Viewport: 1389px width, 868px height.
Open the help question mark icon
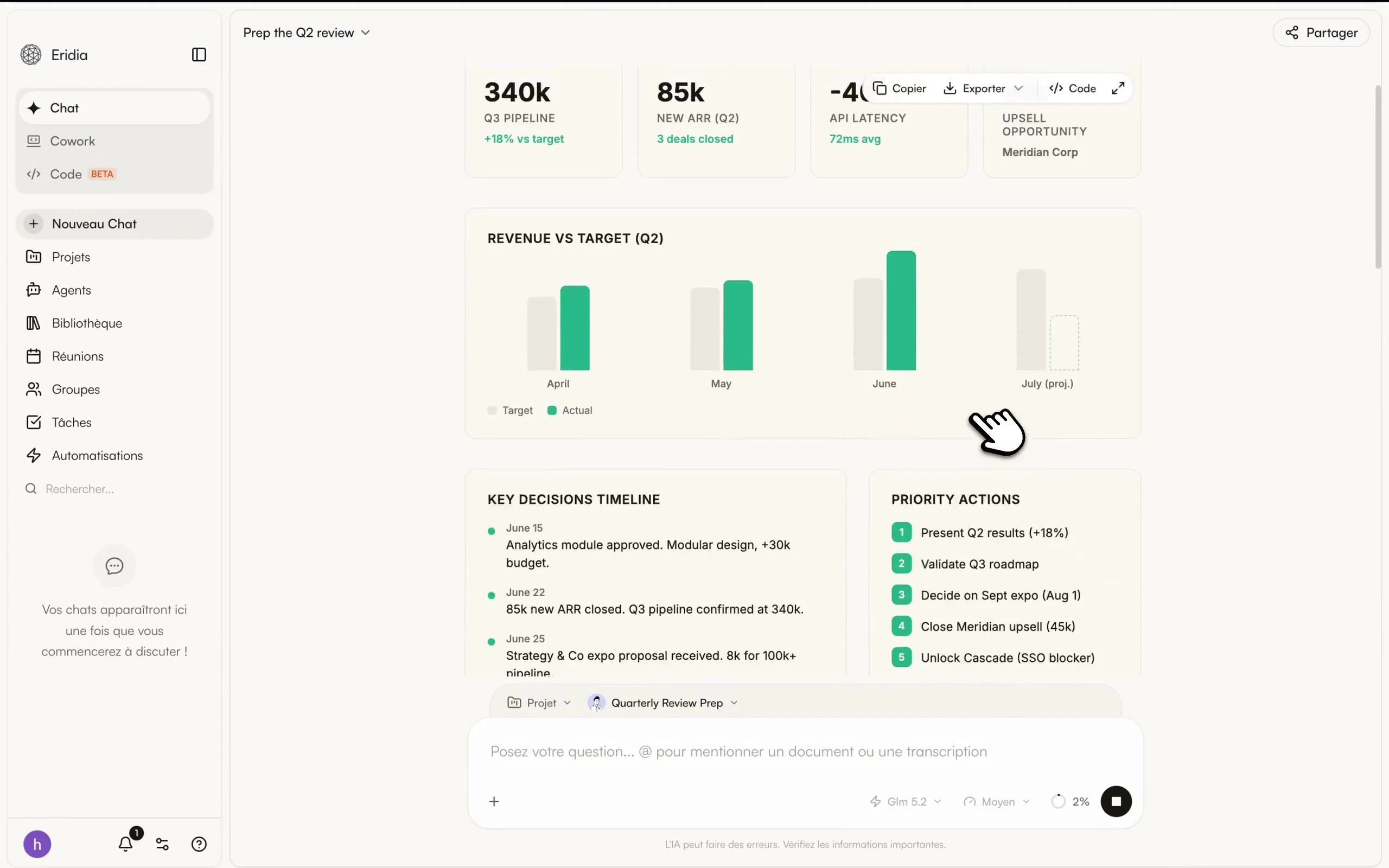click(x=199, y=844)
